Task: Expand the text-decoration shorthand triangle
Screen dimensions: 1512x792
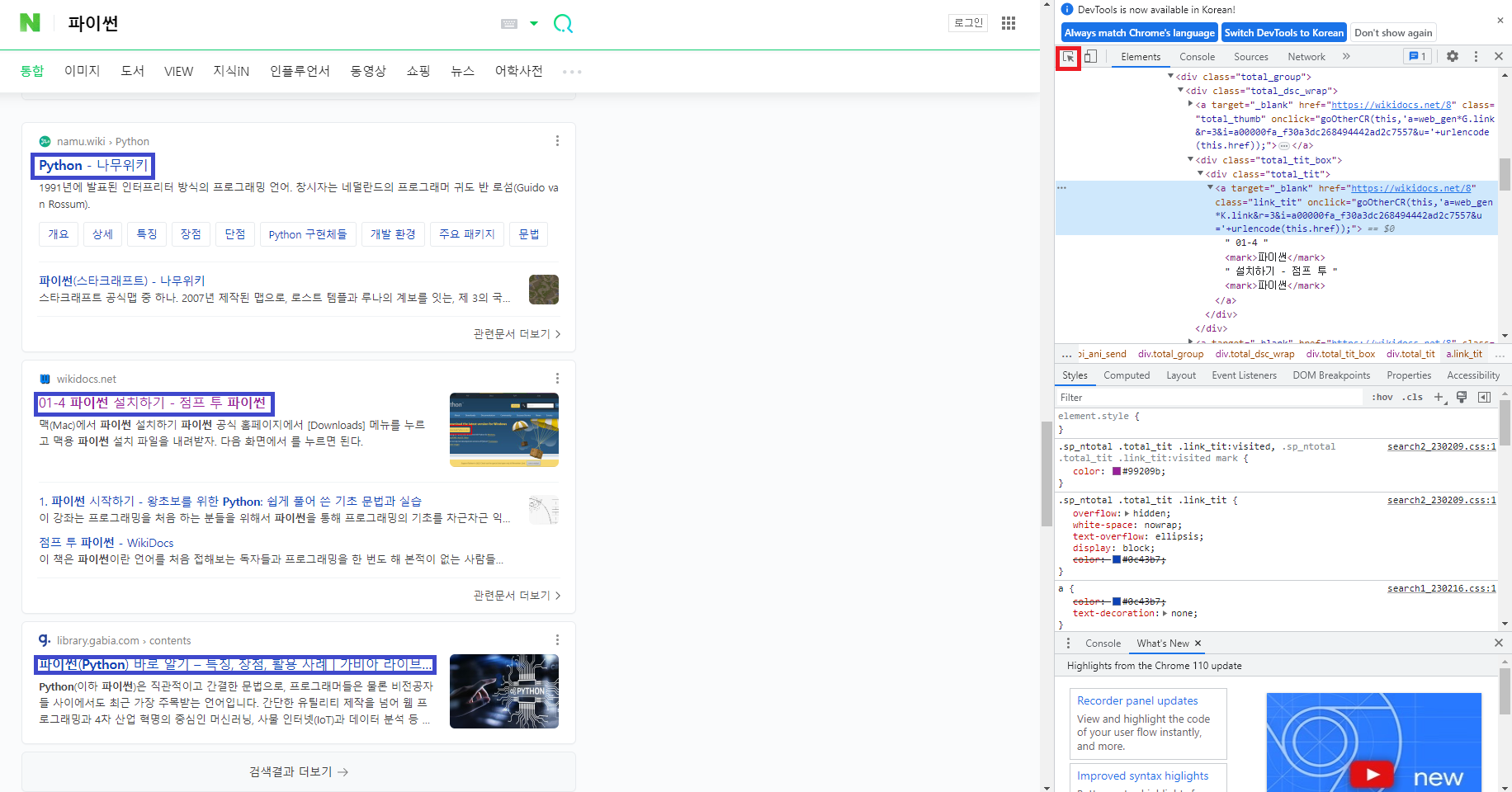Action: tap(1165, 614)
